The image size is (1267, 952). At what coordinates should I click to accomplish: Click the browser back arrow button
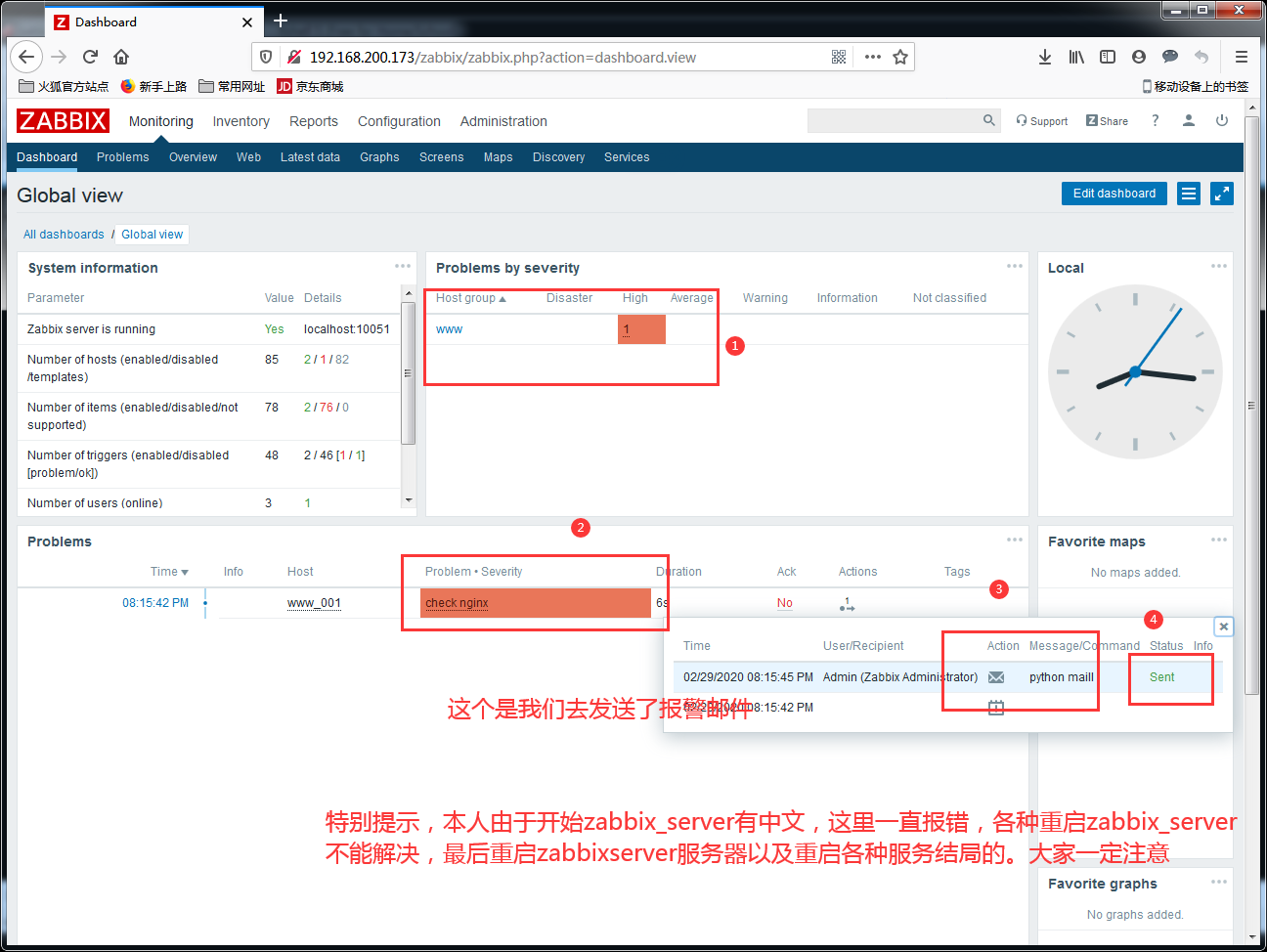tap(27, 57)
